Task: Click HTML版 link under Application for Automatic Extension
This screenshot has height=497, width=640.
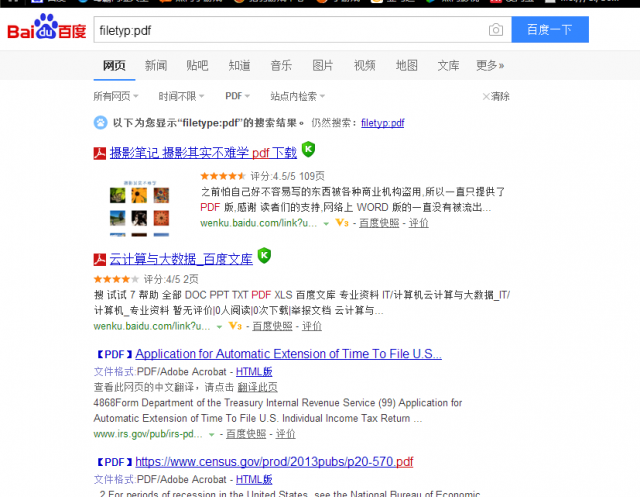Action: tap(254, 372)
